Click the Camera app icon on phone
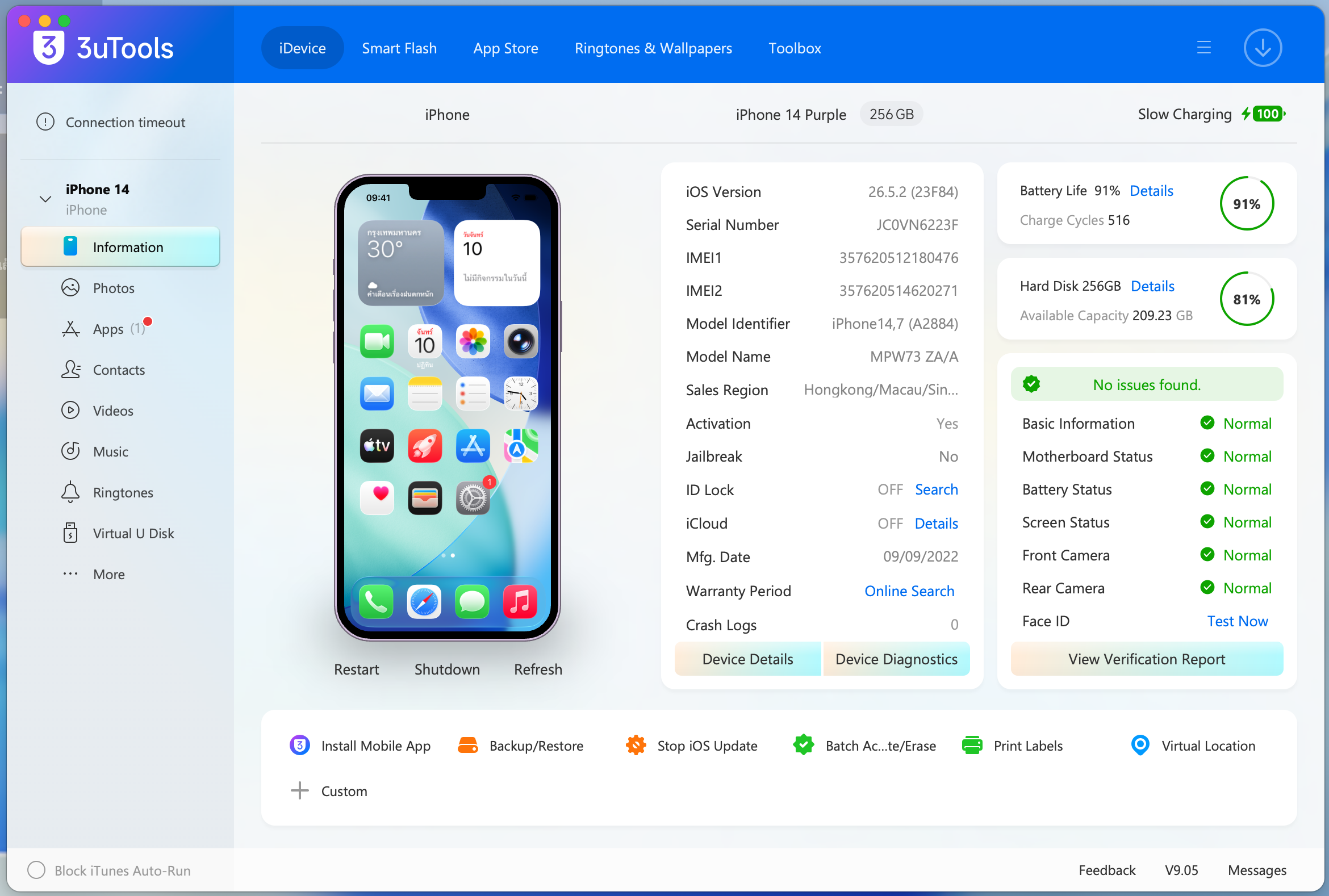Viewport: 1329px width, 896px height. pyautogui.click(x=521, y=342)
